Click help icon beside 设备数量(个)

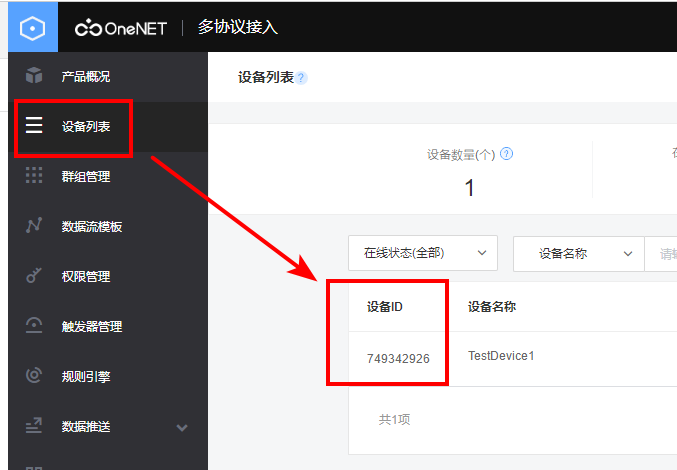(506, 154)
